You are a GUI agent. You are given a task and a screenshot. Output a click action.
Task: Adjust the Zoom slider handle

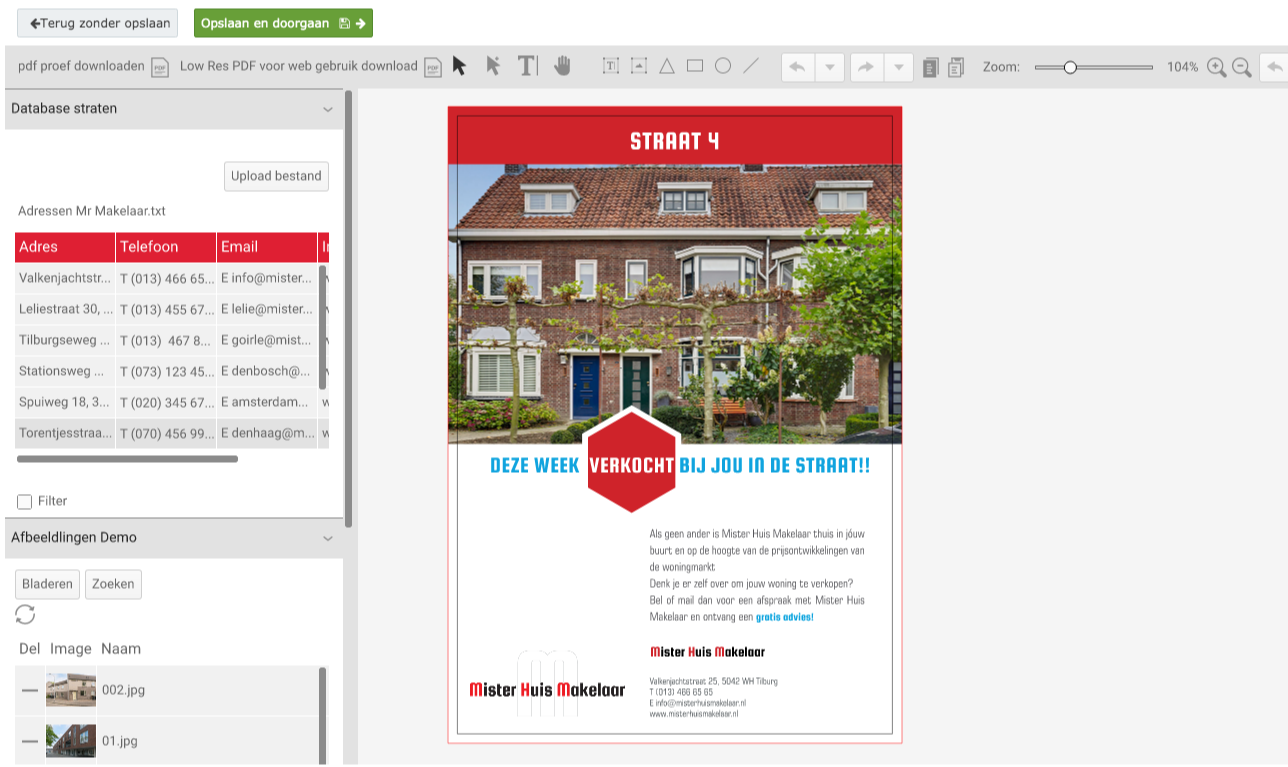(1070, 67)
